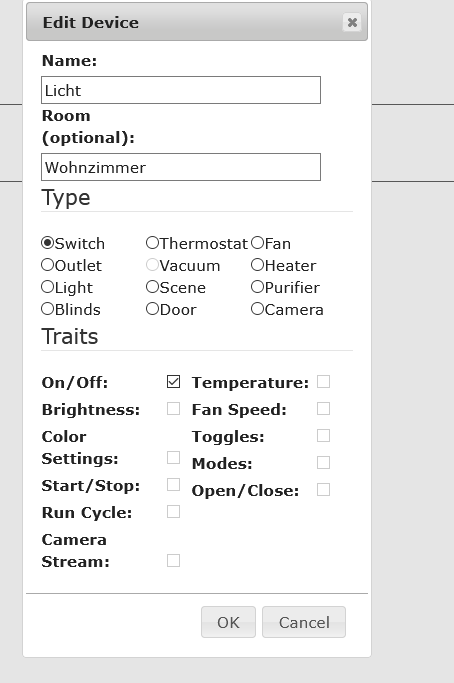Click the Cancel button

pos(304,622)
